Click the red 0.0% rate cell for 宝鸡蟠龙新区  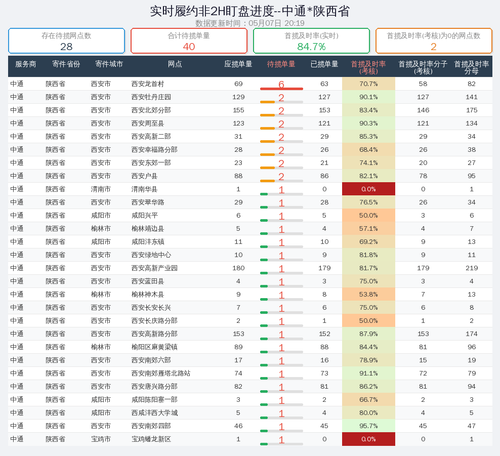[x=368, y=439]
